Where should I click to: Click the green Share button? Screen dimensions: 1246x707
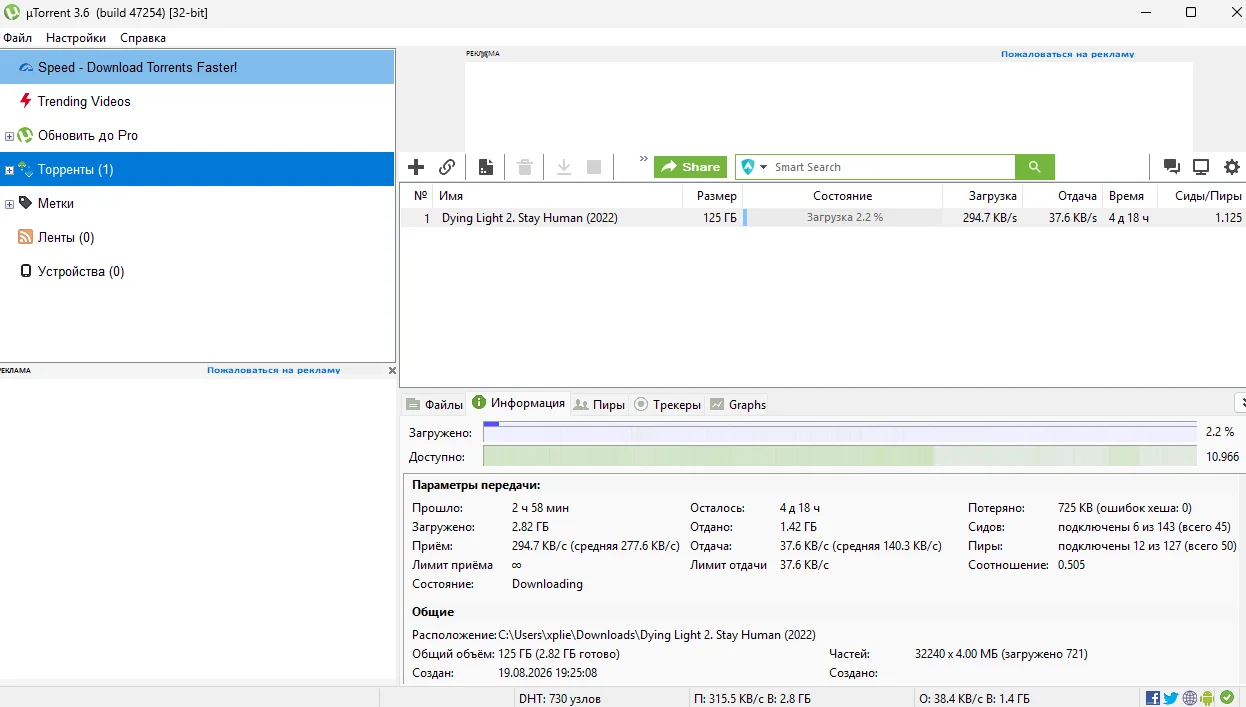coord(690,167)
